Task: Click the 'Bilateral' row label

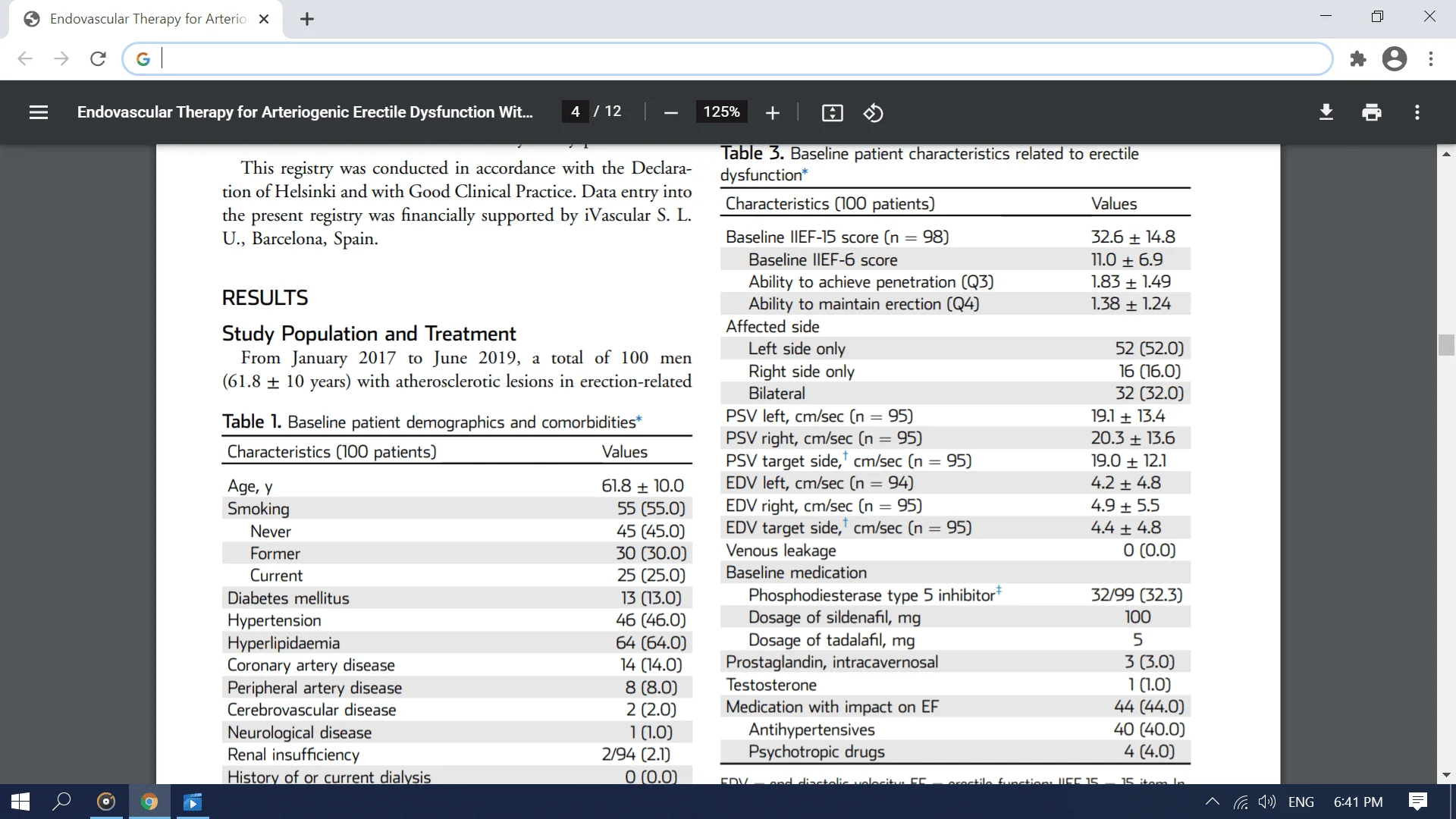Action: pos(777,394)
